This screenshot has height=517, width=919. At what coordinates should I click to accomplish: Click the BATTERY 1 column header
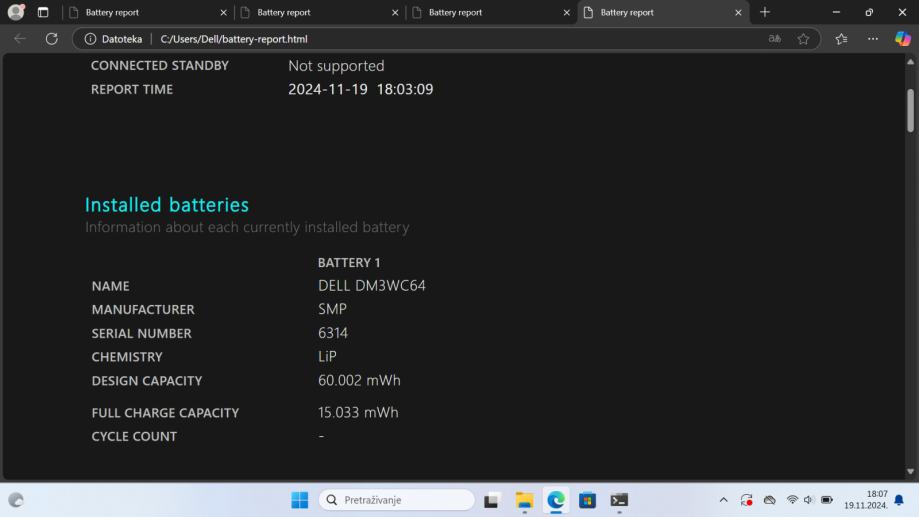tap(349, 263)
